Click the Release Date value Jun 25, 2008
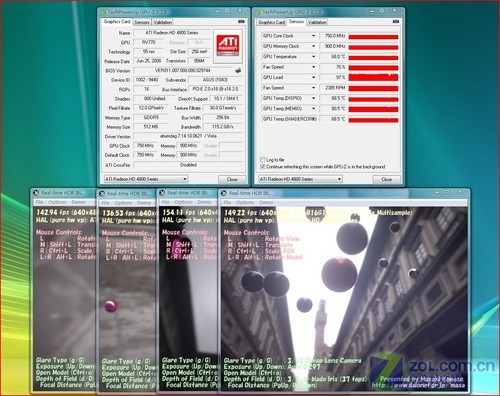Screen dimensions: 500x396 point(149,61)
